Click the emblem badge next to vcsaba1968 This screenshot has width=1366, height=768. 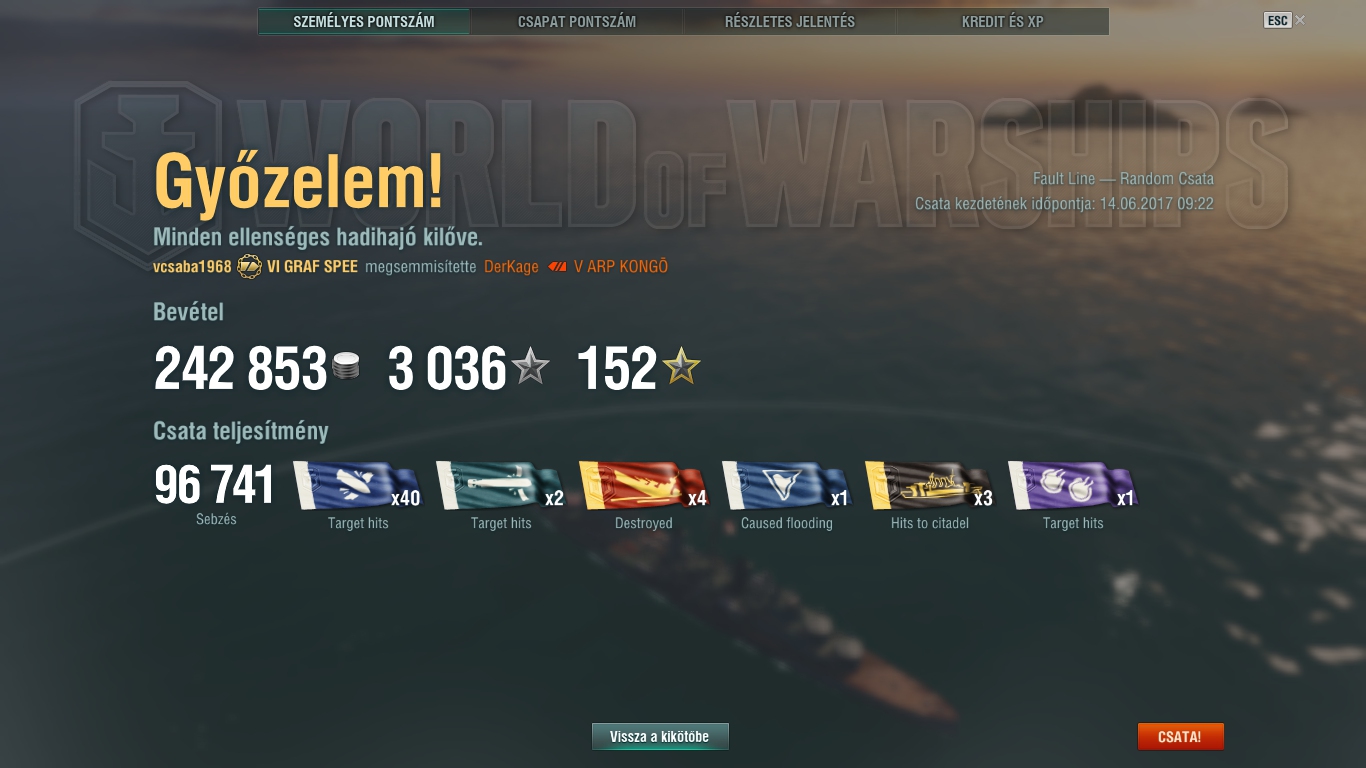(249, 267)
